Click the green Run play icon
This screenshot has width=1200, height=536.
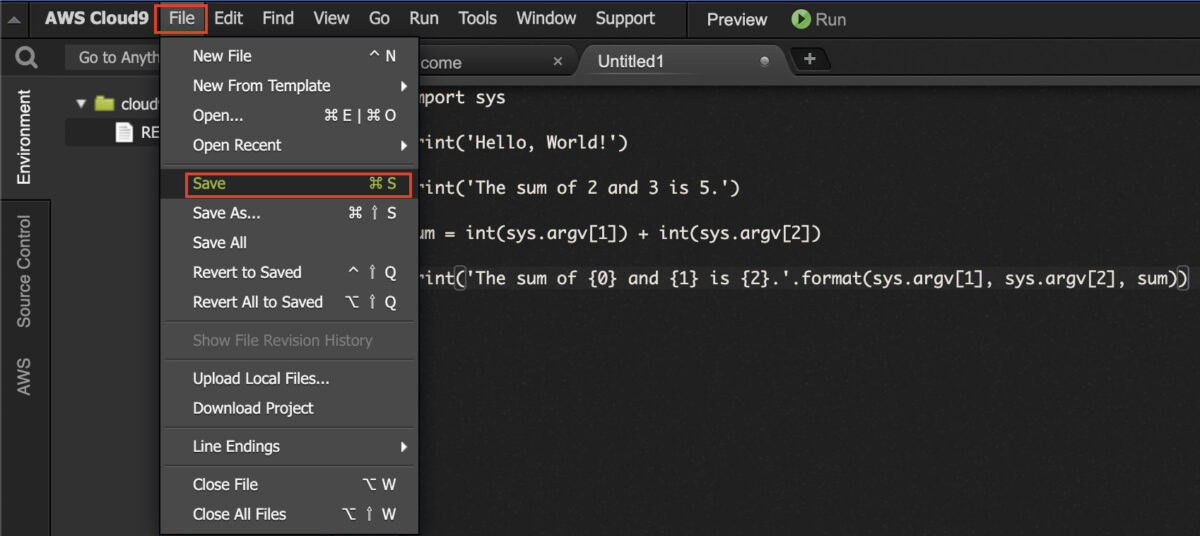pyautogui.click(x=801, y=19)
